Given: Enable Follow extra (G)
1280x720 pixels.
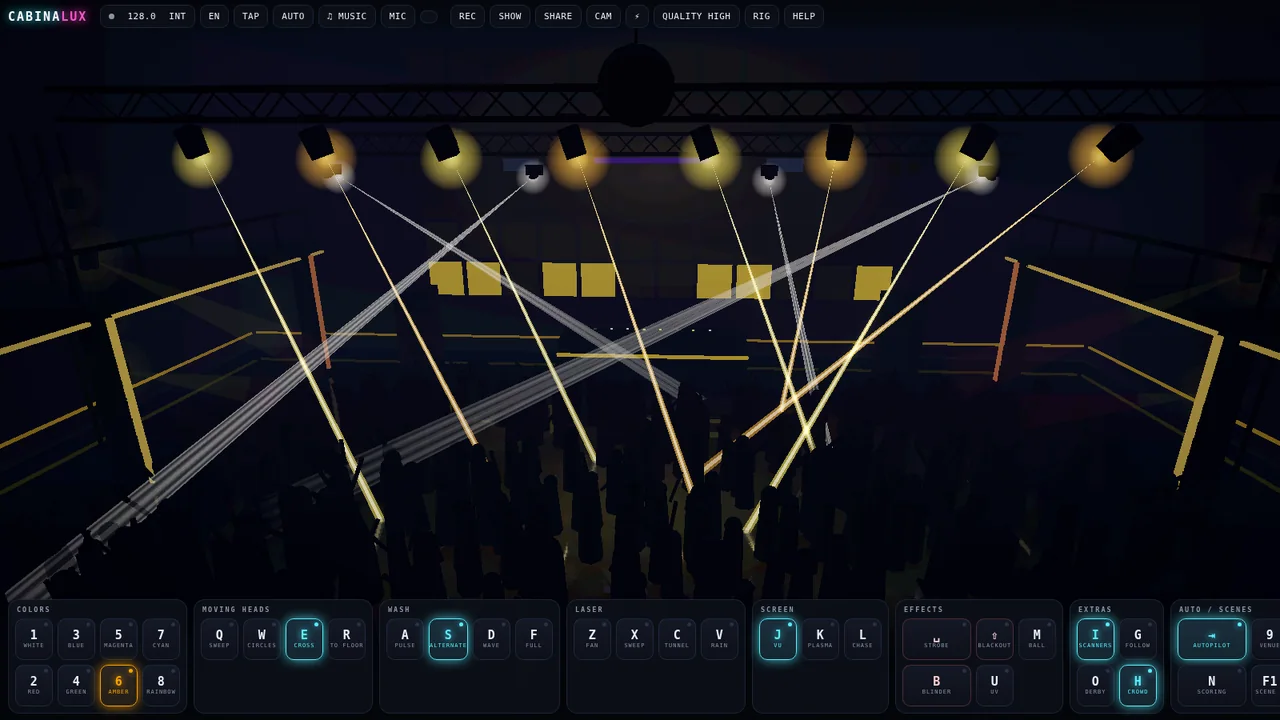Looking at the screenshot, I should (1137, 639).
